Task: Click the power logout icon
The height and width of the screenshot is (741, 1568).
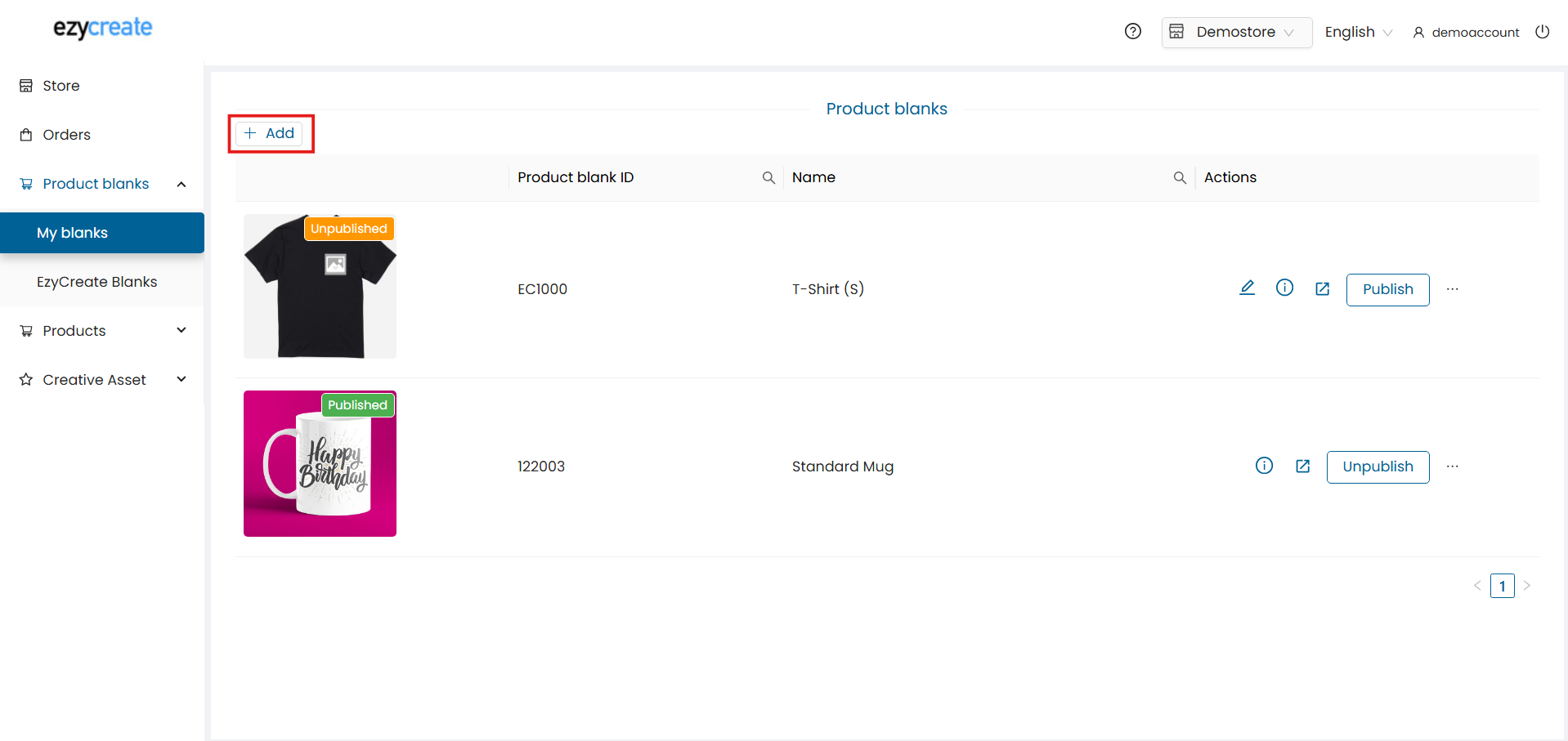Action: click(1542, 32)
